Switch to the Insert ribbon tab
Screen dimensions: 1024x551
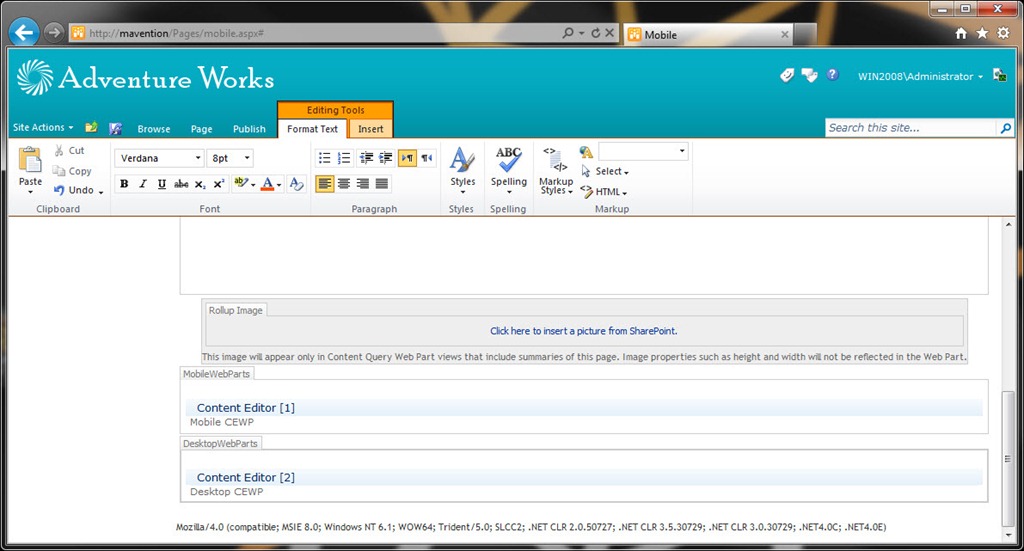tap(370, 129)
